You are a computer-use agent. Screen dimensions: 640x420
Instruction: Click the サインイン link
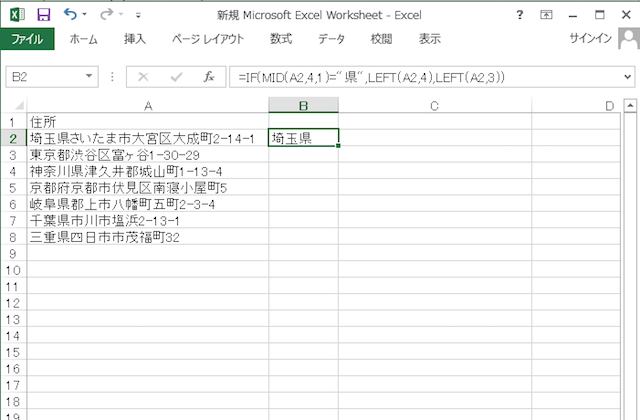(590, 39)
